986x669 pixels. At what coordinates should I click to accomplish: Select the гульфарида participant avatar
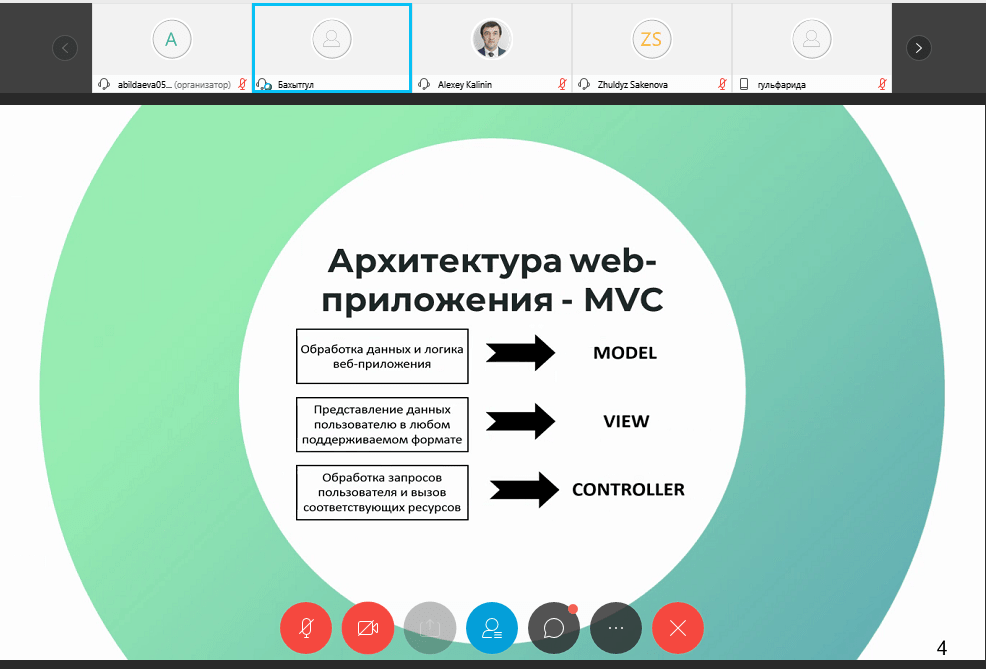click(811, 39)
